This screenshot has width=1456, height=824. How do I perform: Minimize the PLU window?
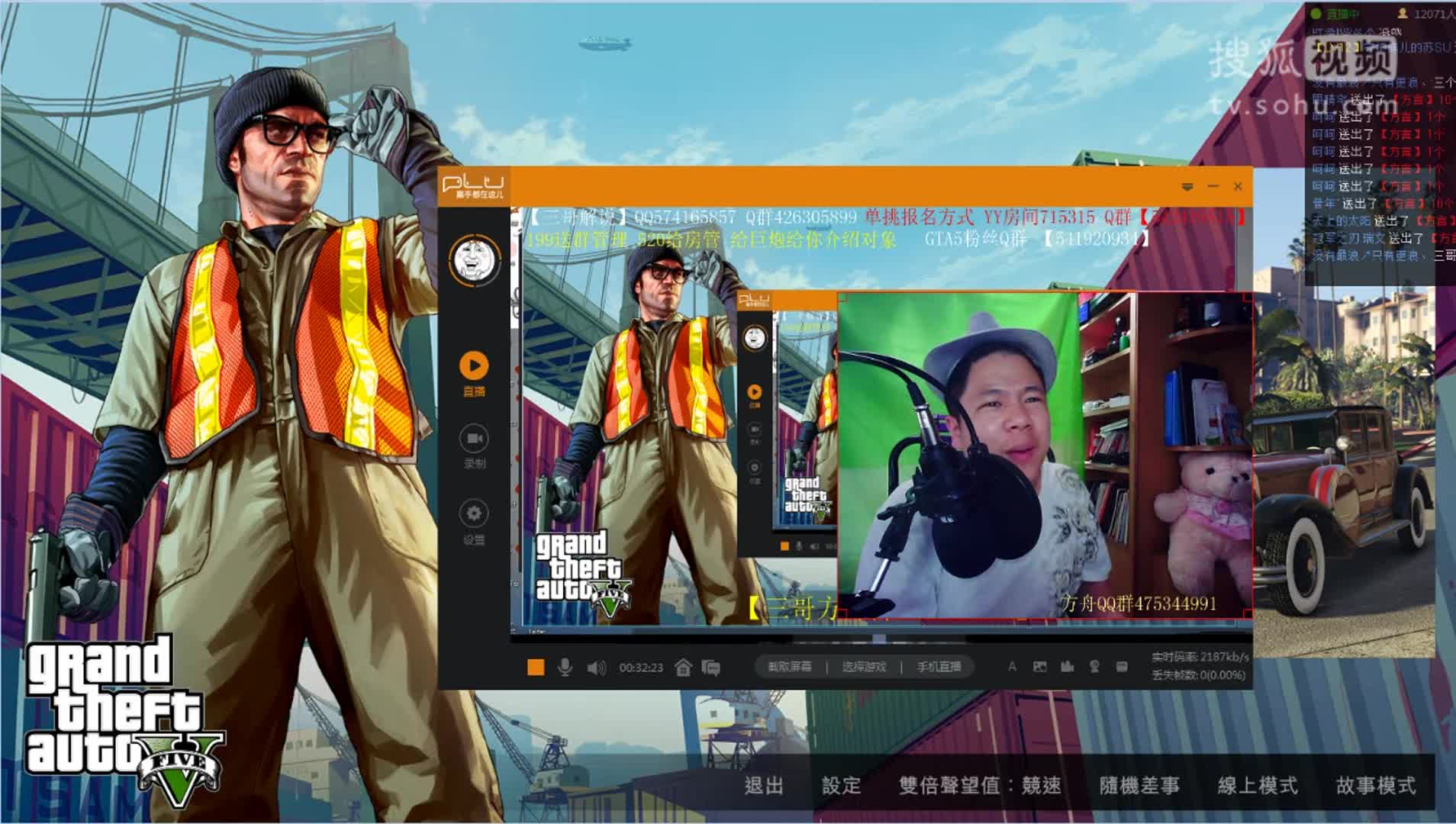1213,187
